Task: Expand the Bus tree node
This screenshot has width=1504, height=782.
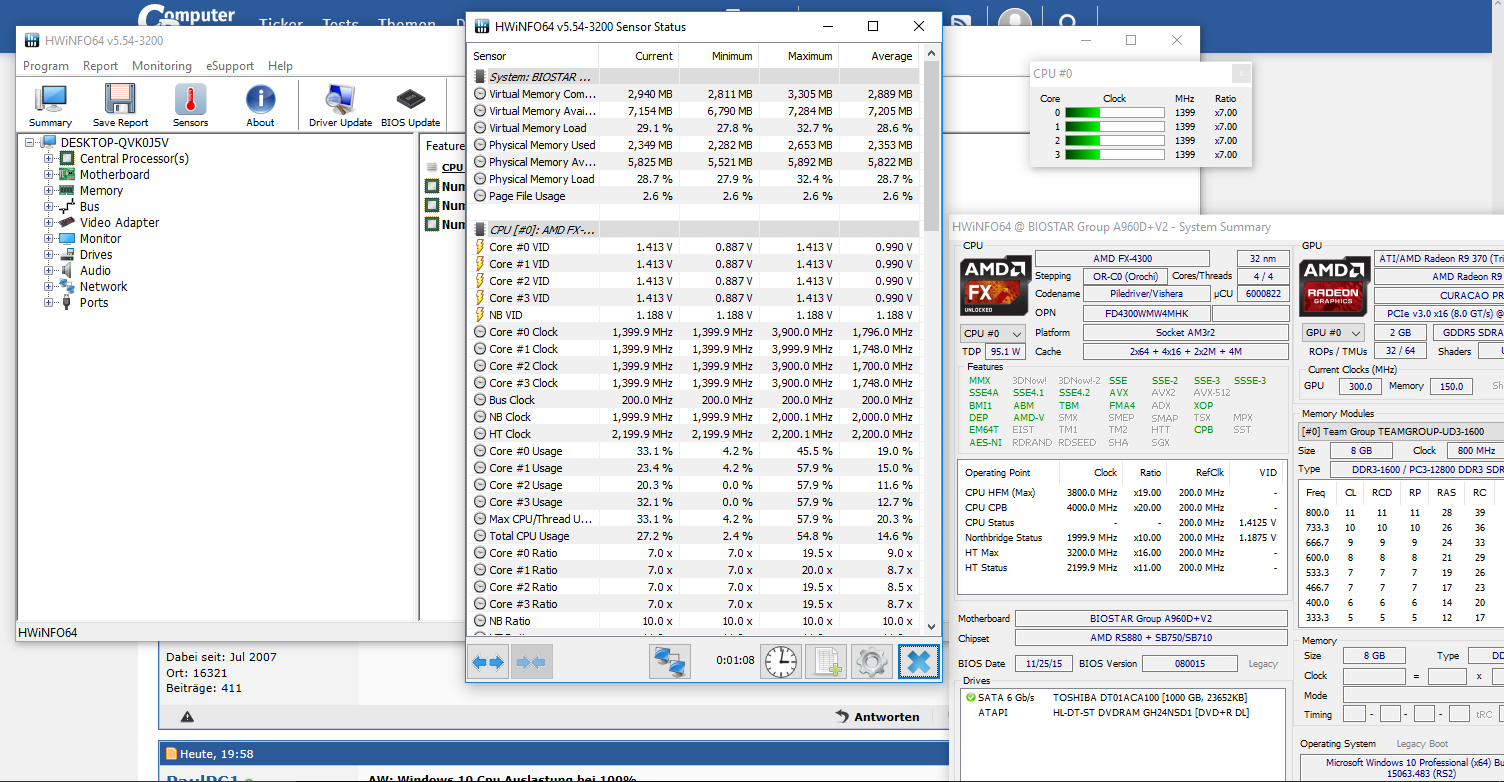Action: [48, 206]
